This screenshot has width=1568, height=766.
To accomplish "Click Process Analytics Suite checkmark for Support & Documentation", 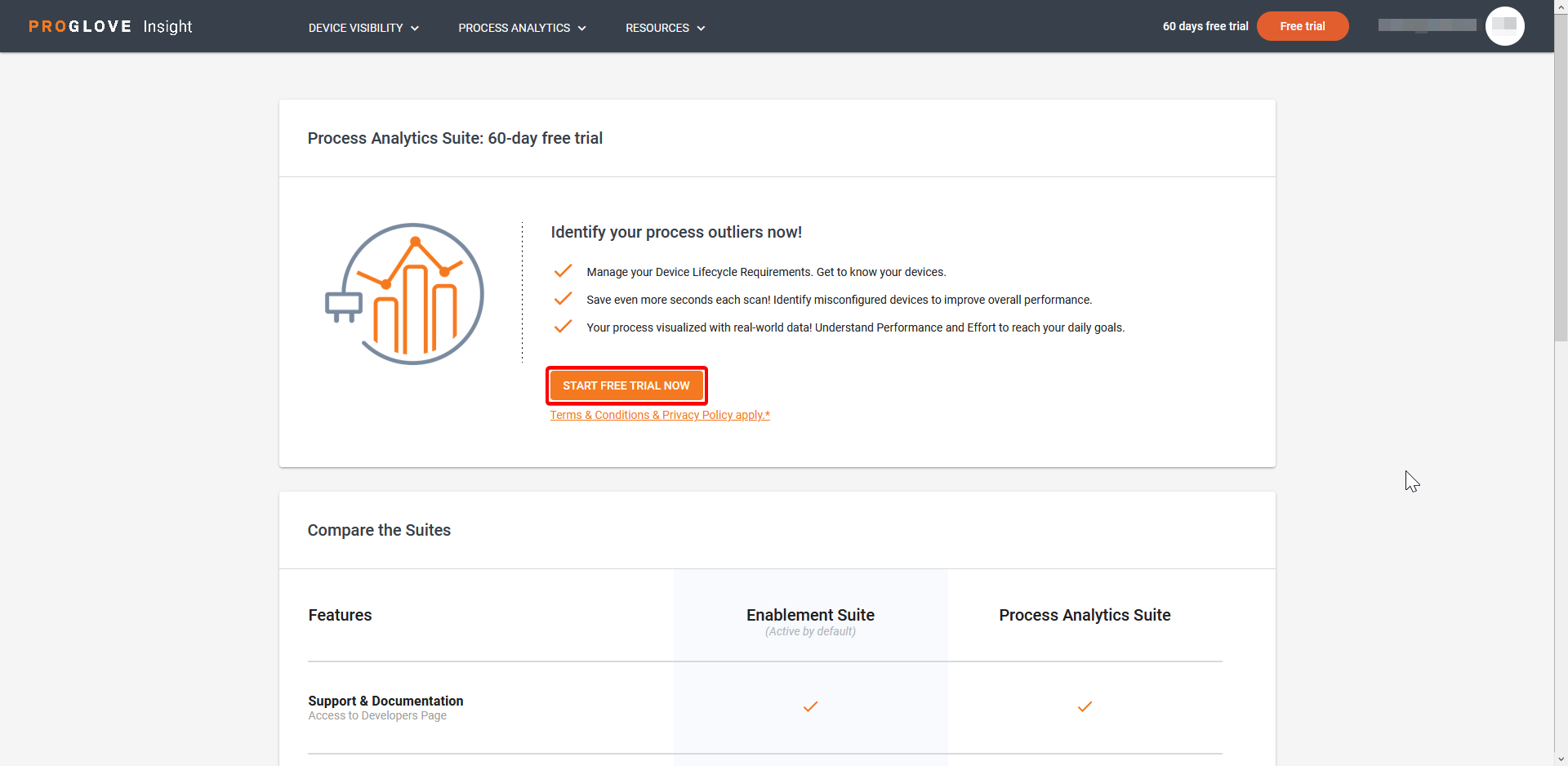I will tap(1085, 707).
